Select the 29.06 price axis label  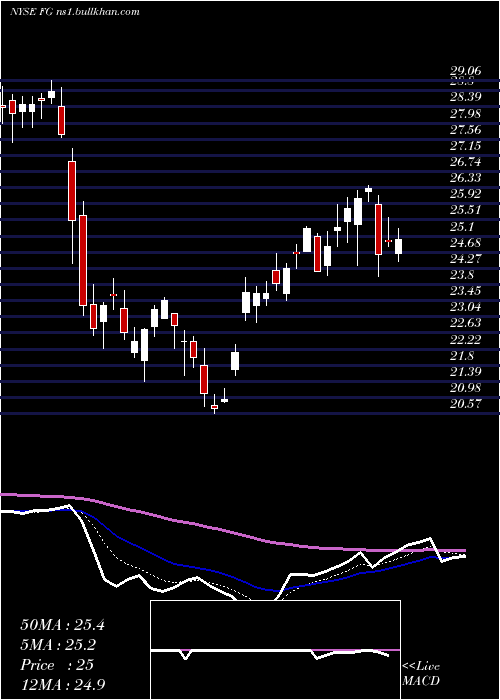coord(465,71)
